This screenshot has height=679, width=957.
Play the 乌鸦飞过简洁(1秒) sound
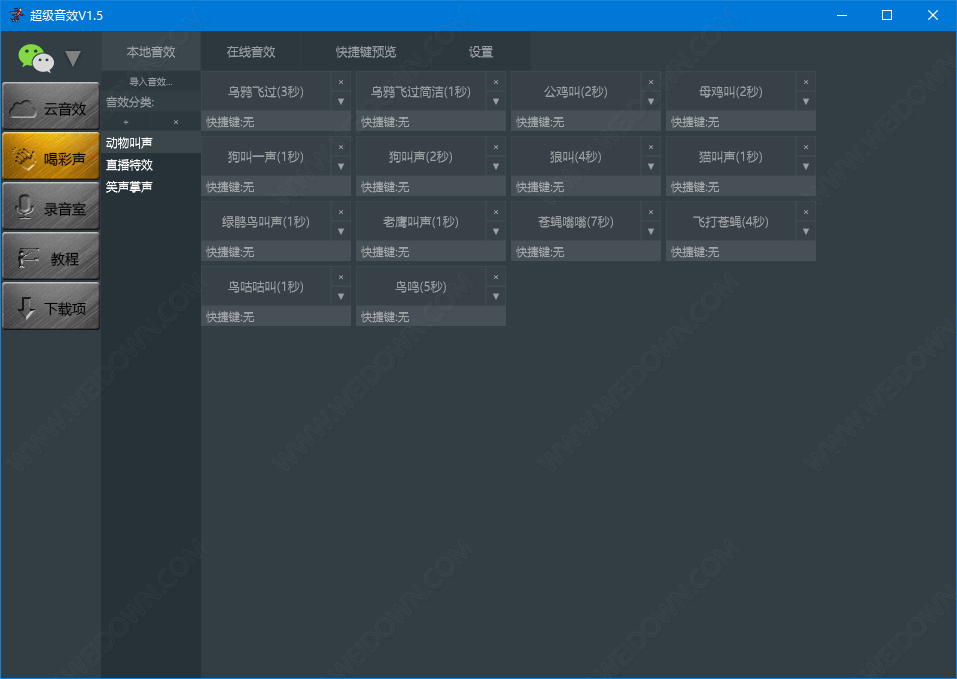coord(421,92)
